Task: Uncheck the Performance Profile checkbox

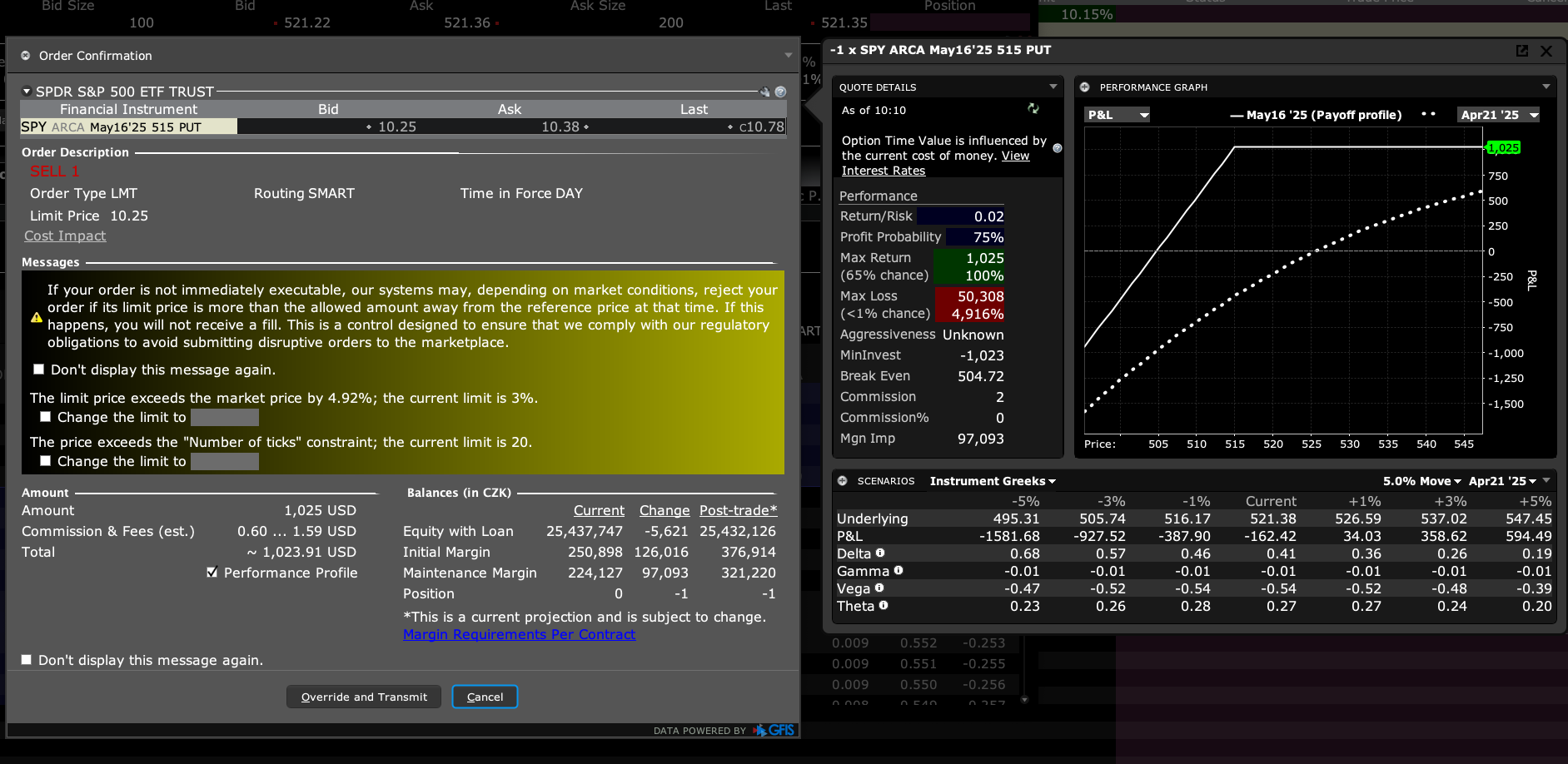Action: [x=212, y=573]
